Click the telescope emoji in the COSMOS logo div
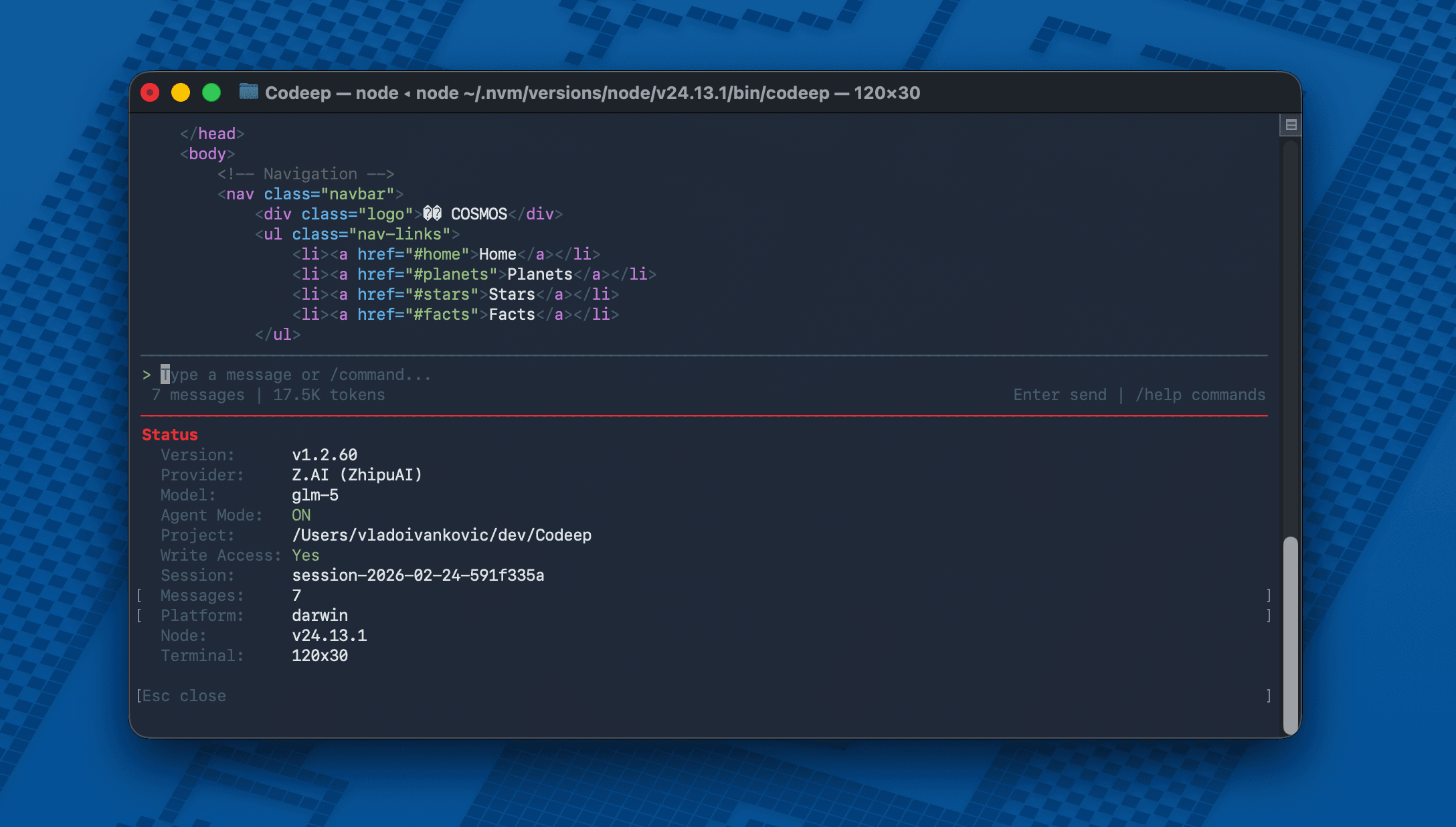This screenshot has width=1456, height=827. coord(432,213)
